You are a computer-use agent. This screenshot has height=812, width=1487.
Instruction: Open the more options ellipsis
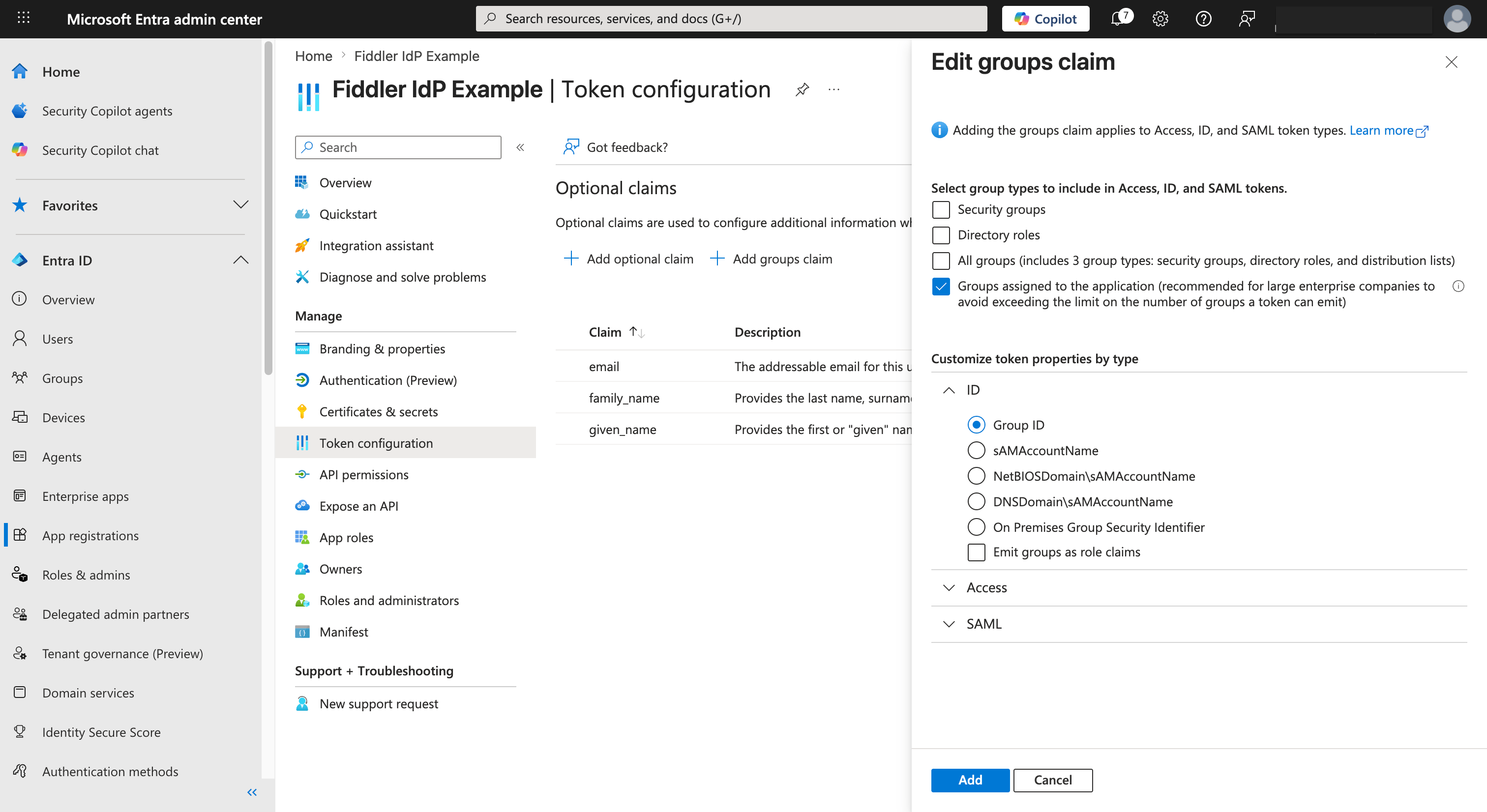(834, 89)
